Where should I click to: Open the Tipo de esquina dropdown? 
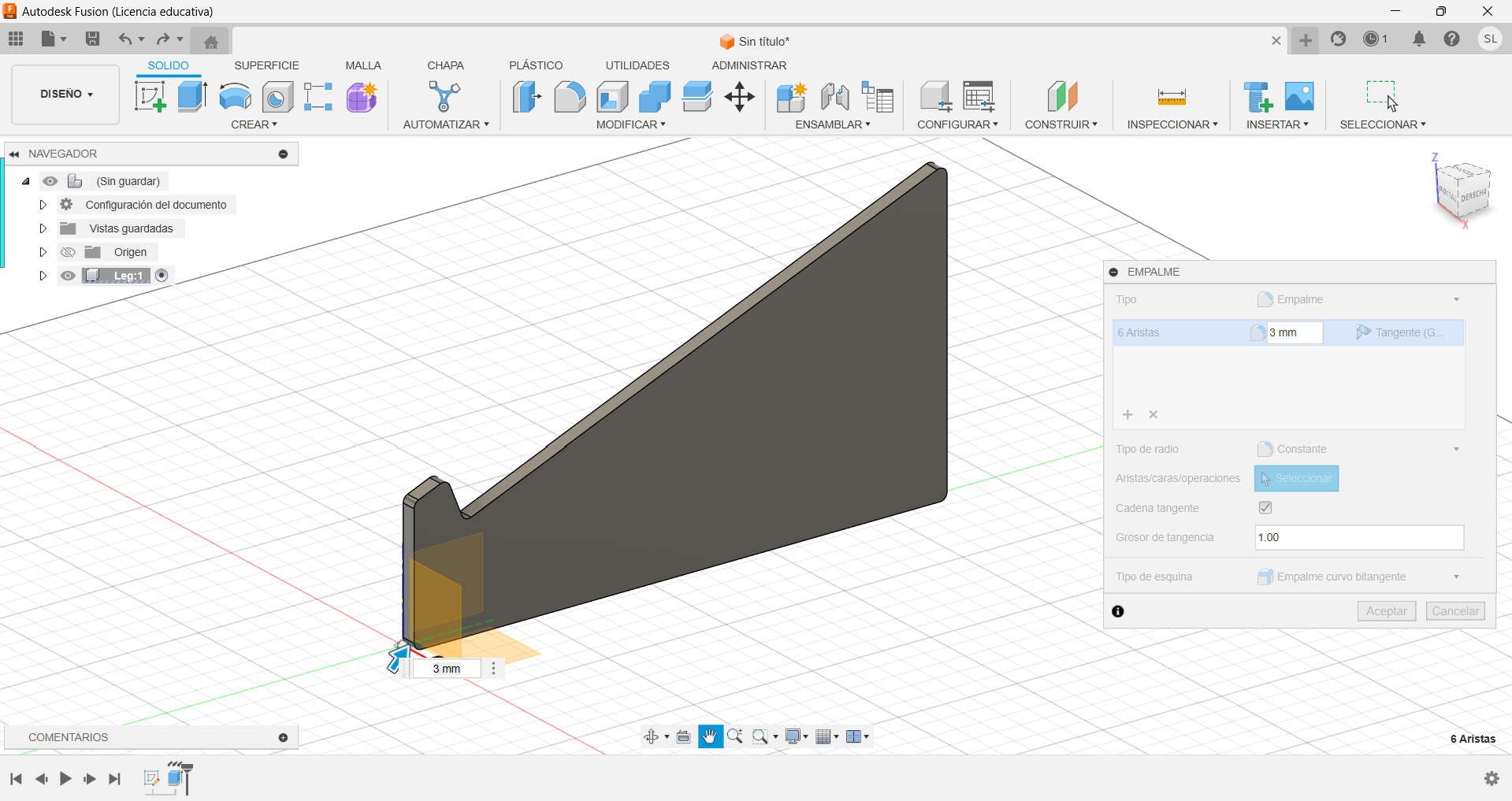(1359, 577)
